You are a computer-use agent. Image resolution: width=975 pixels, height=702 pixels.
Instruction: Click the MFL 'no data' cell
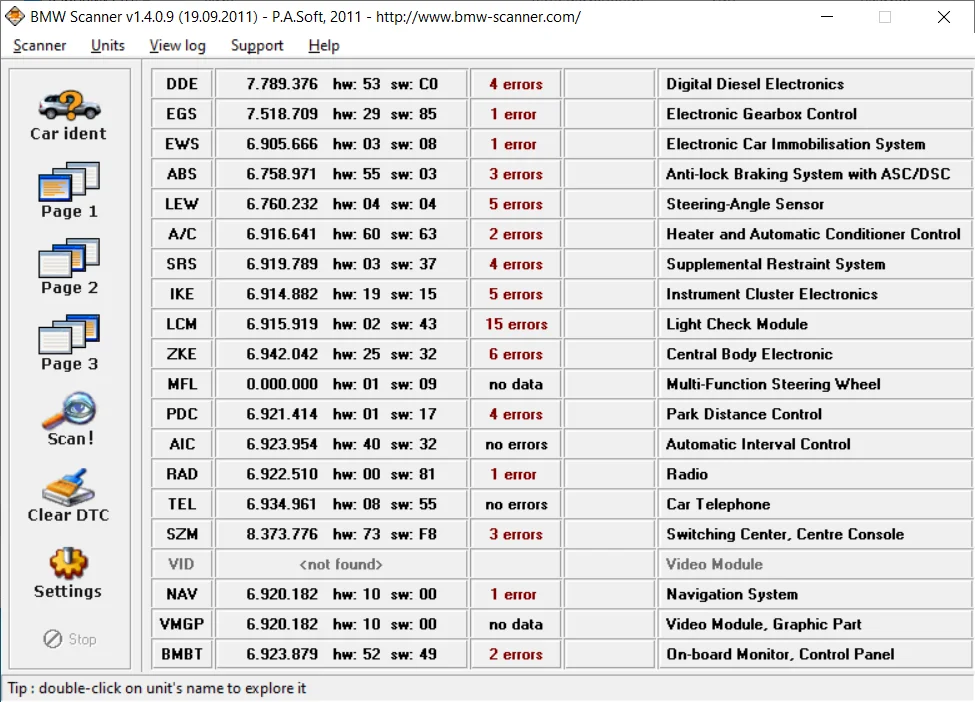[x=516, y=384]
